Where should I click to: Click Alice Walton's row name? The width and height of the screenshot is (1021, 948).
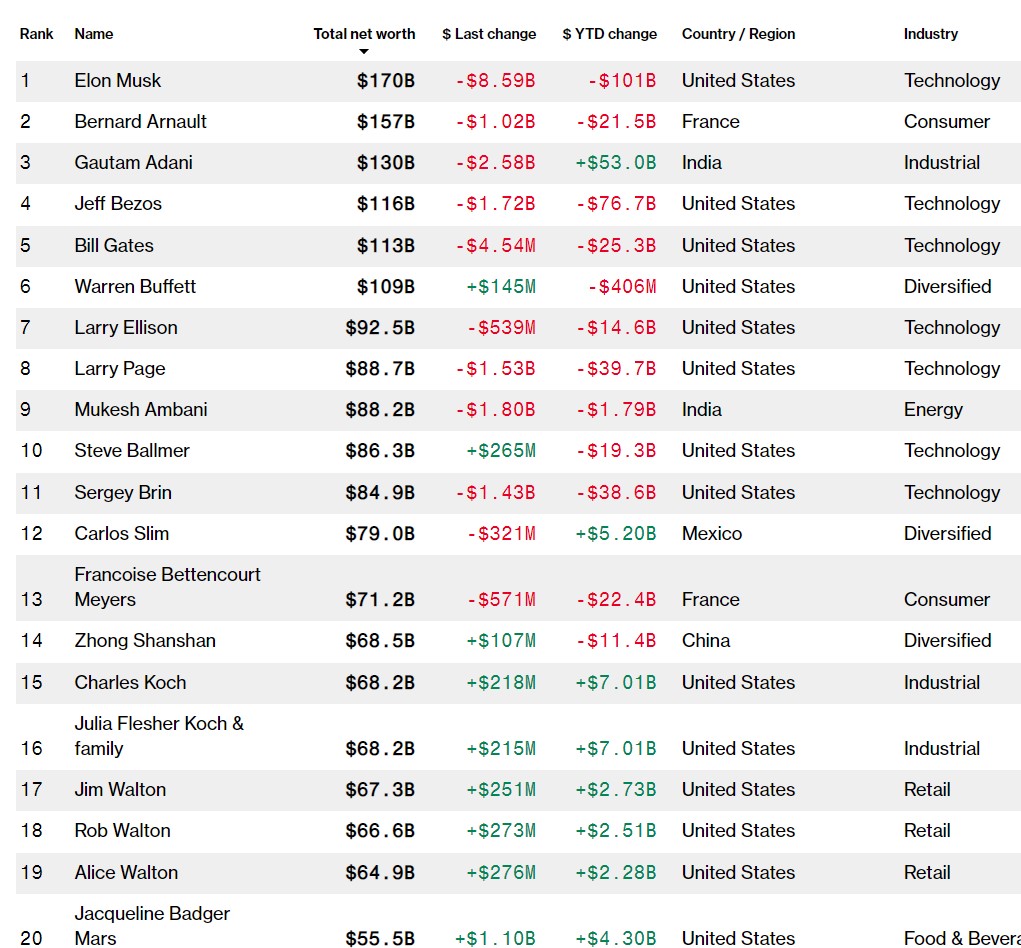point(126,873)
